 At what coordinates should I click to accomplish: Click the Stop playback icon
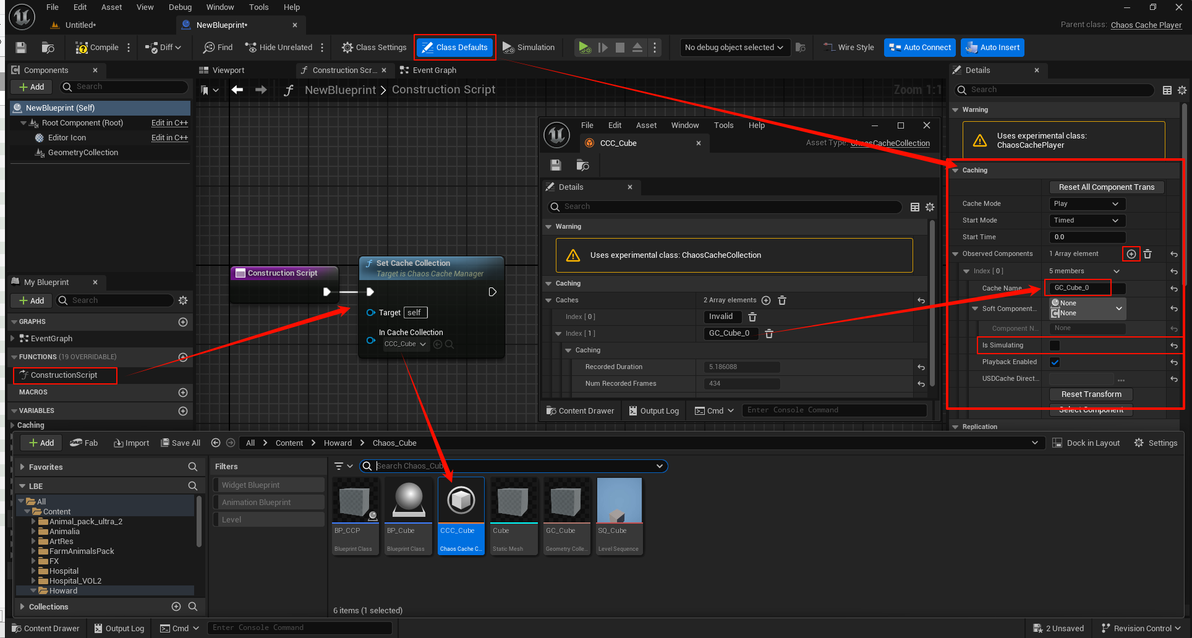[620, 47]
